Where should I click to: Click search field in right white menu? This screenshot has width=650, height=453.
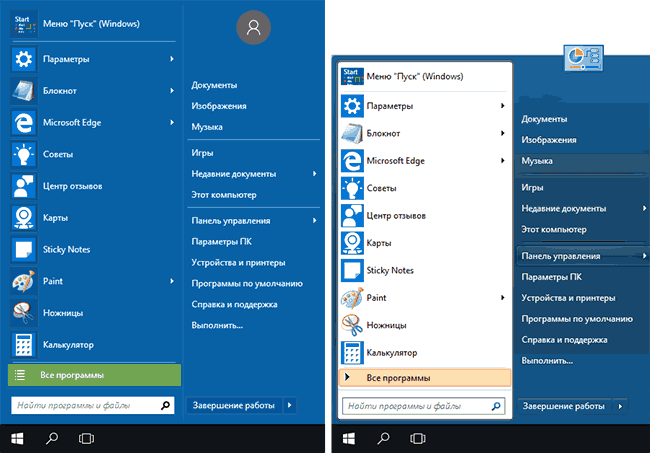coord(424,406)
